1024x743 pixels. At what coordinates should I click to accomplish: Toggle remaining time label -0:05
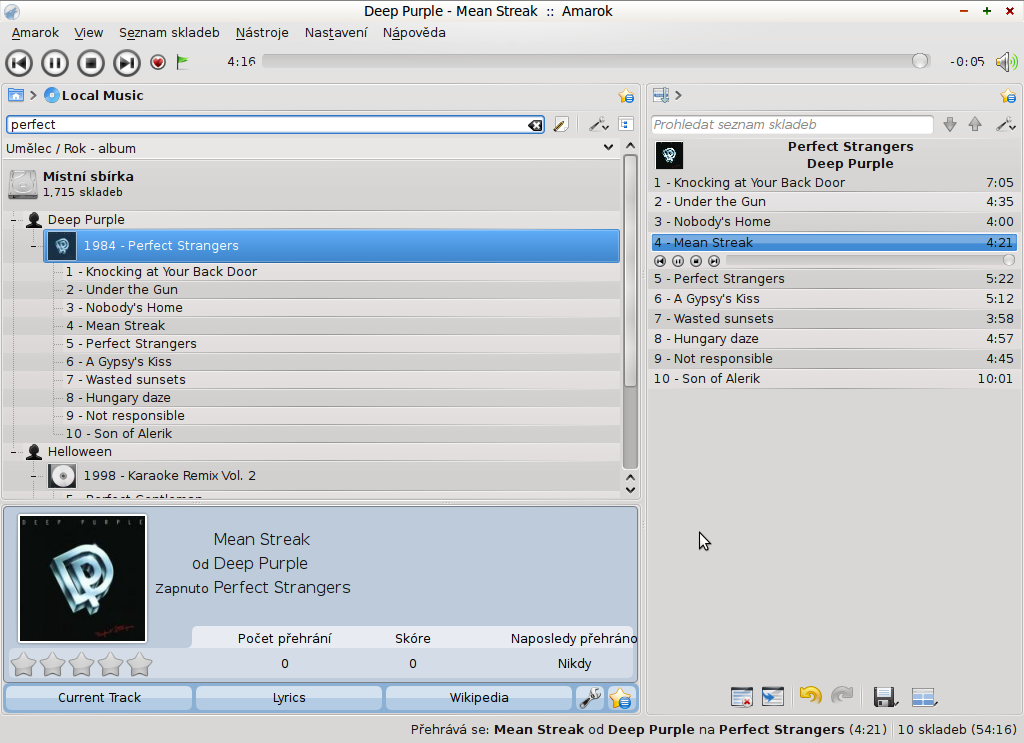pyautogui.click(x=967, y=62)
